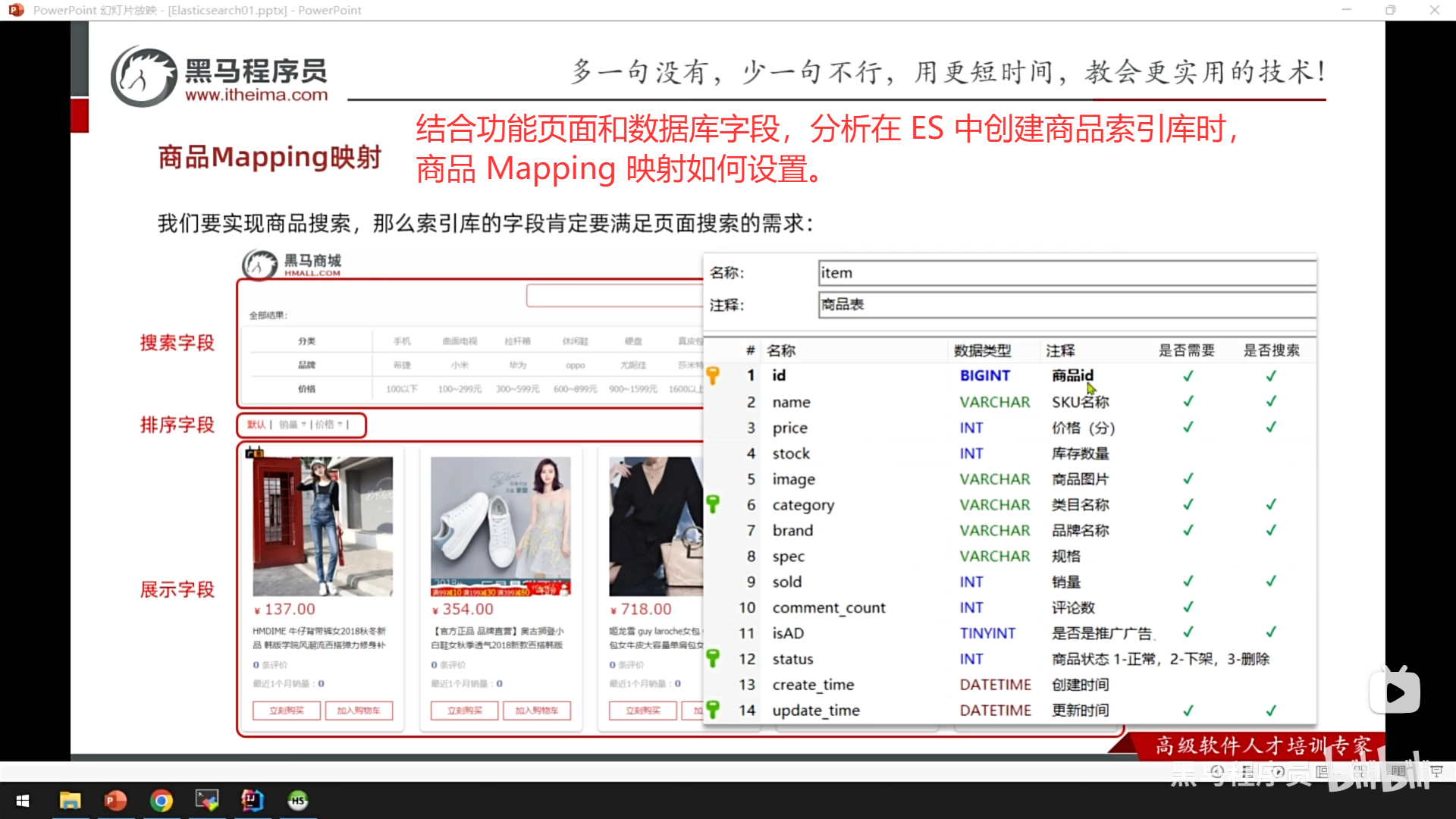Screen dimensions: 1456x819
Task: Toggle 是否搜索 checkmark in the isAD row
Action: (x=1271, y=632)
